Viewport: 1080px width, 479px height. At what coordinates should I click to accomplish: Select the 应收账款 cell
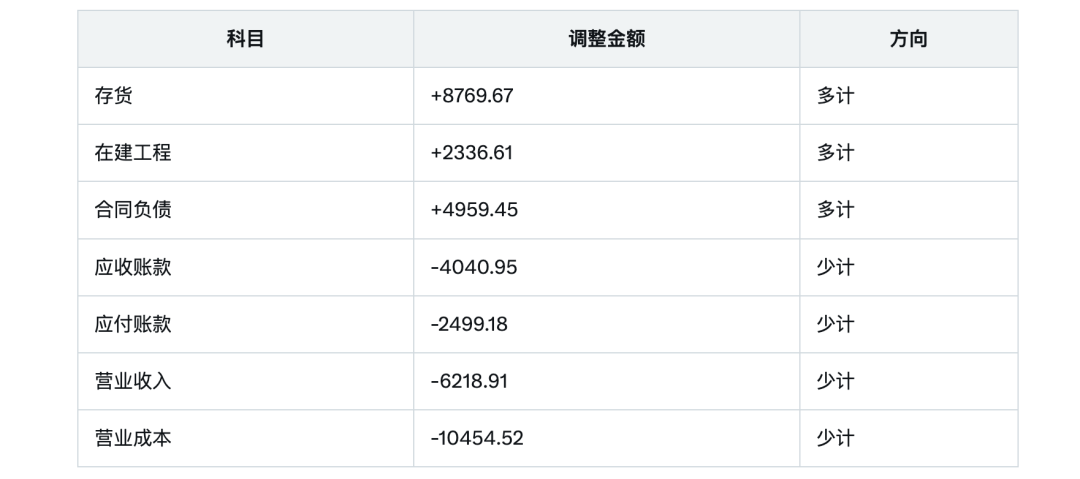click(x=133, y=267)
